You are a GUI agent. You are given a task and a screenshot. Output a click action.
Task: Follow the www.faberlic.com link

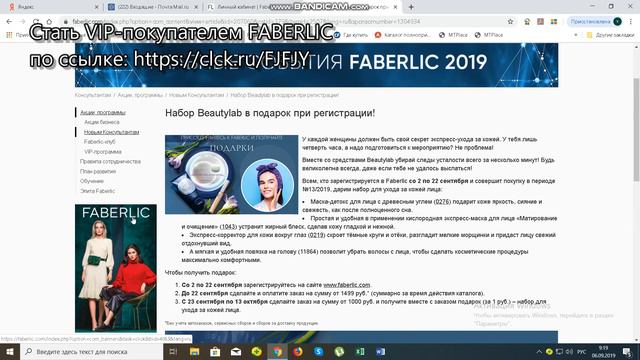(x=347, y=285)
